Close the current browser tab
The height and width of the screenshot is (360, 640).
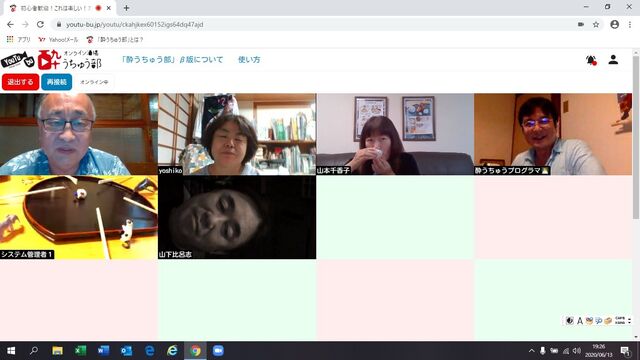tap(109, 8)
